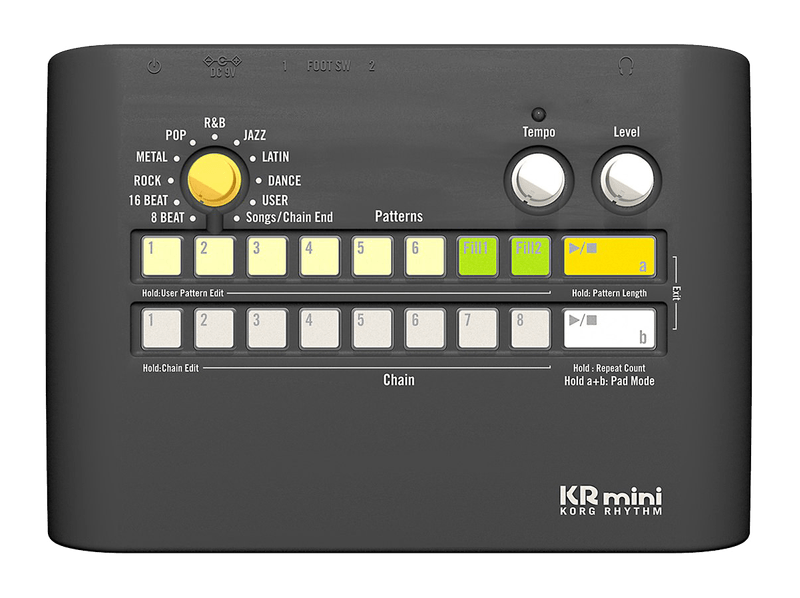Click Patterns pad 1
Screen dimensions: 800x598
(x=162, y=256)
